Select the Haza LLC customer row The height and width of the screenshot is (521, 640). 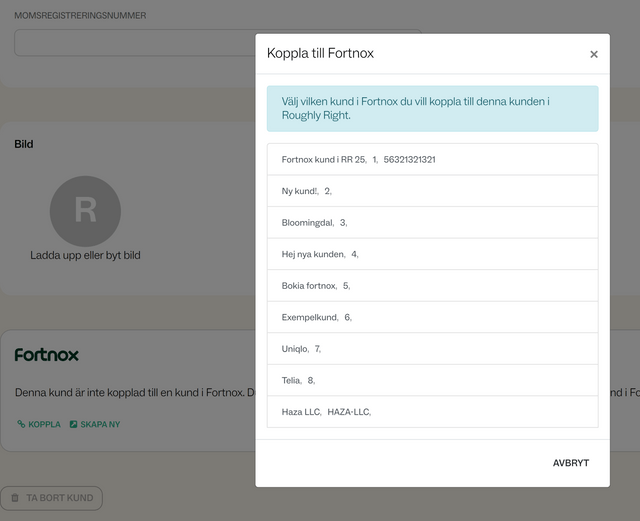(433, 412)
